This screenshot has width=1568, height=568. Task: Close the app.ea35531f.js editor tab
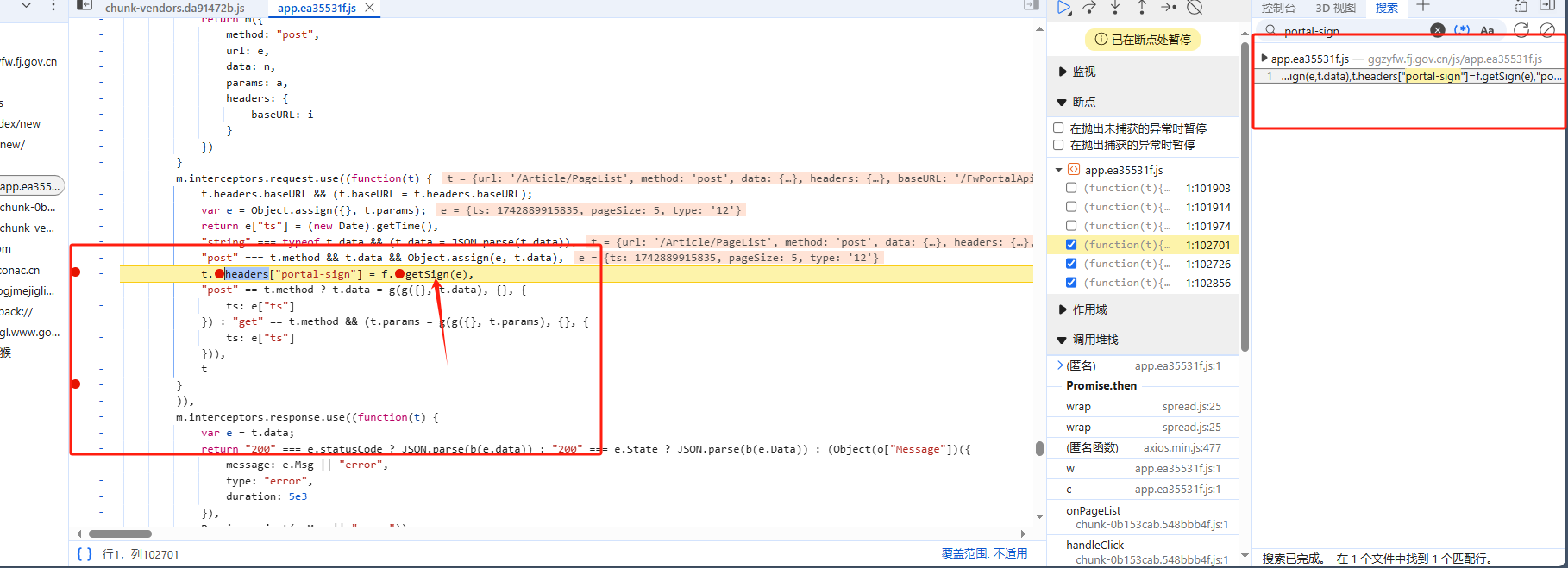[370, 7]
